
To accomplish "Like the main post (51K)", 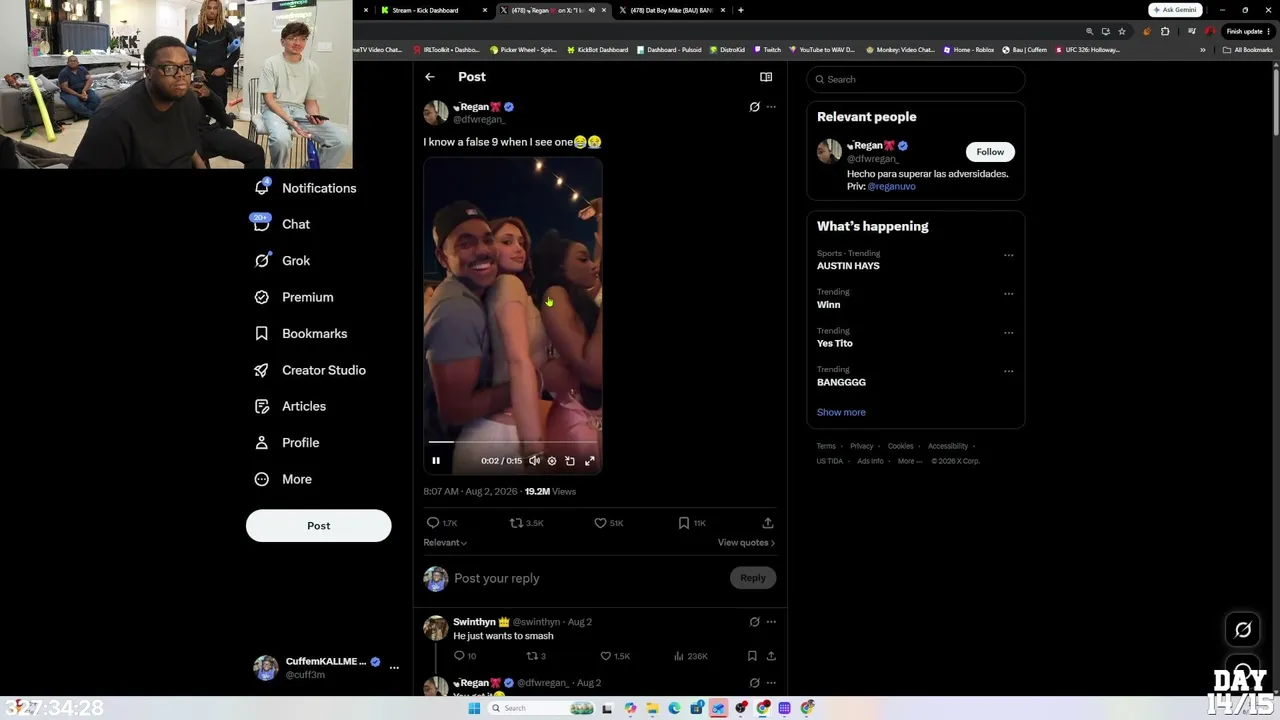I will click(608, 523).
